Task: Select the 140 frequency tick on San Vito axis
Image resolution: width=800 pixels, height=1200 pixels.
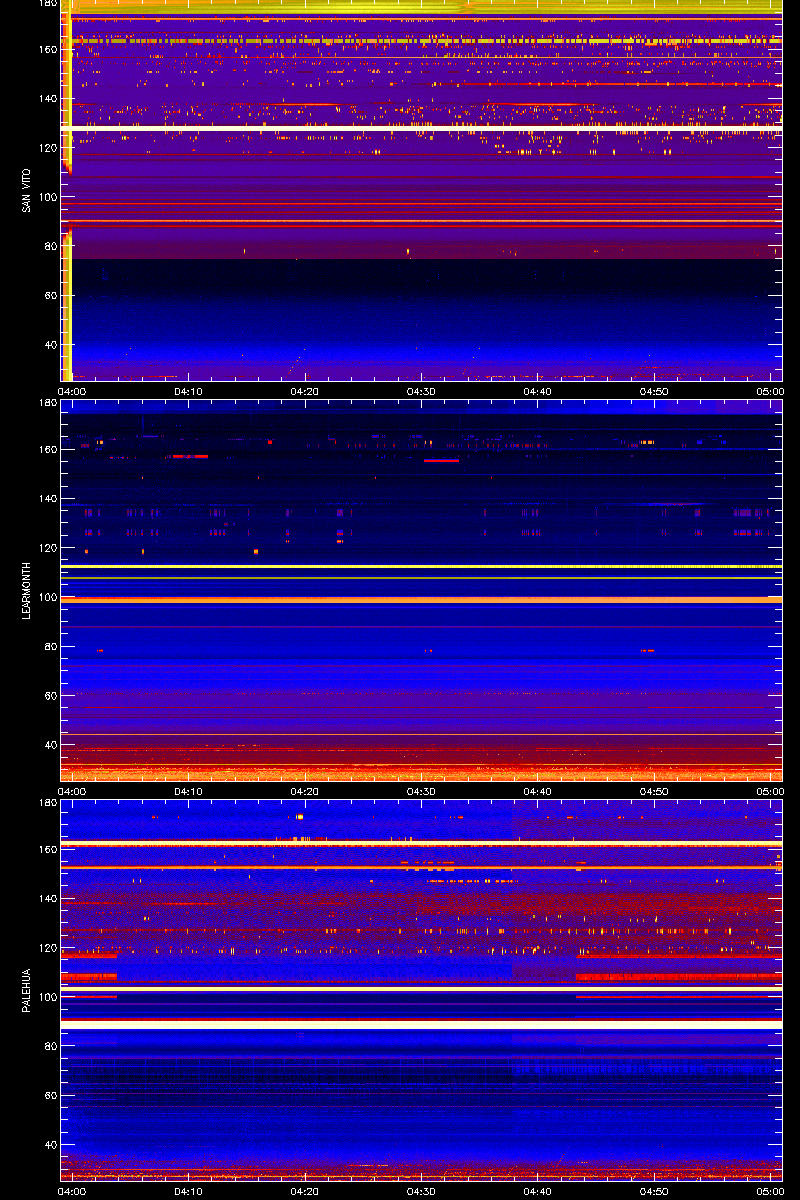Action: tap(48, 98)
